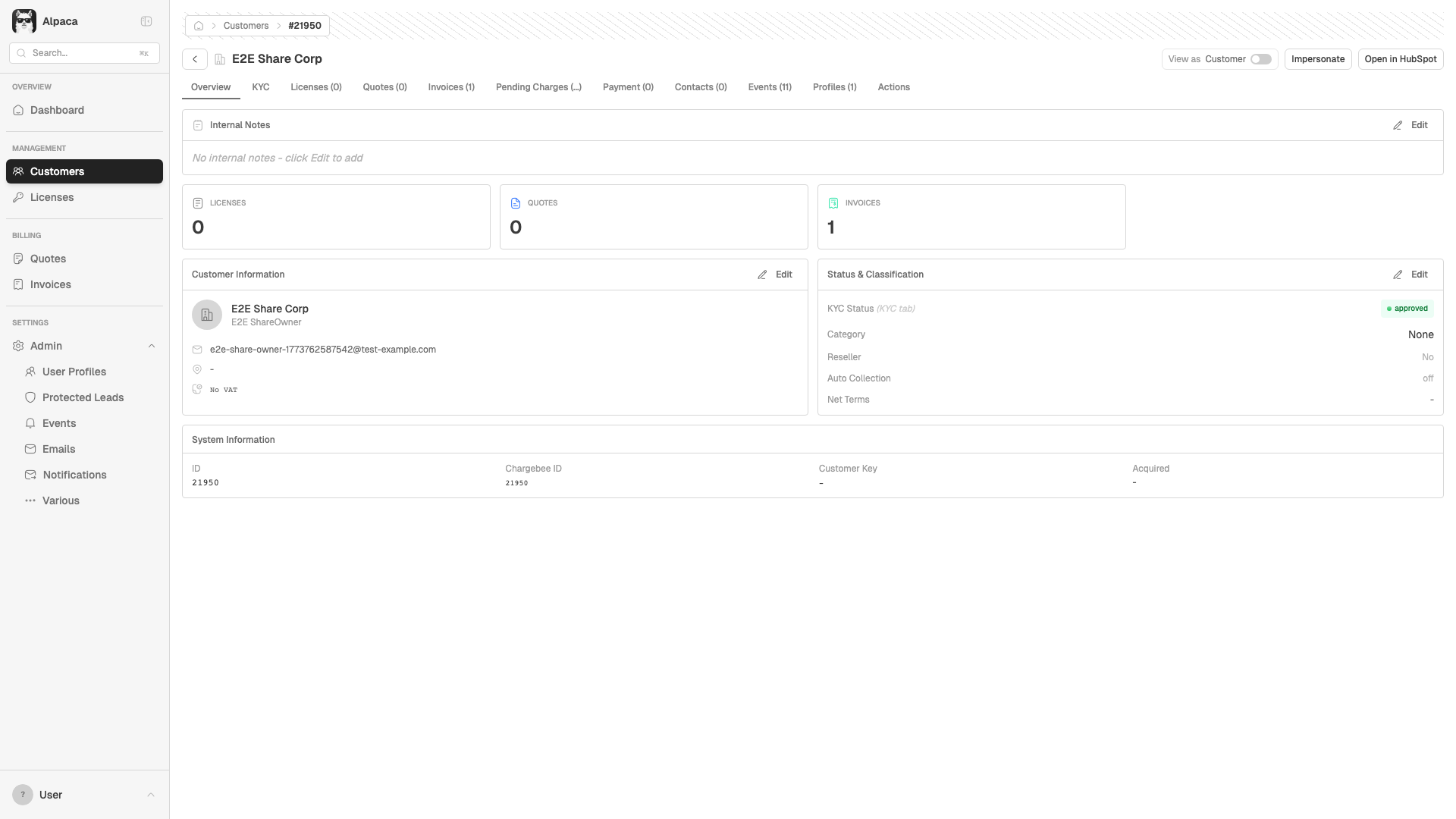Click the Impersonate button

coord(1317,59)
